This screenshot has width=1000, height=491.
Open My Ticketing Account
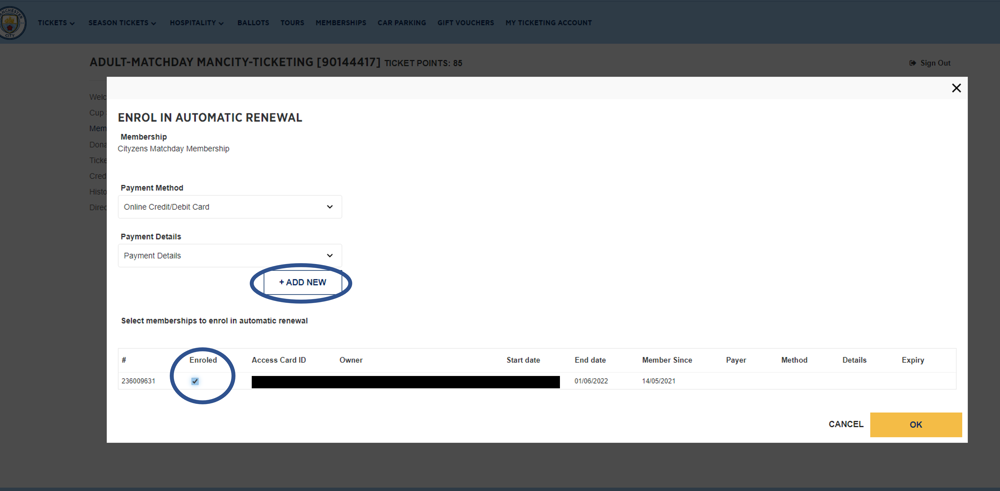point(548,23)
